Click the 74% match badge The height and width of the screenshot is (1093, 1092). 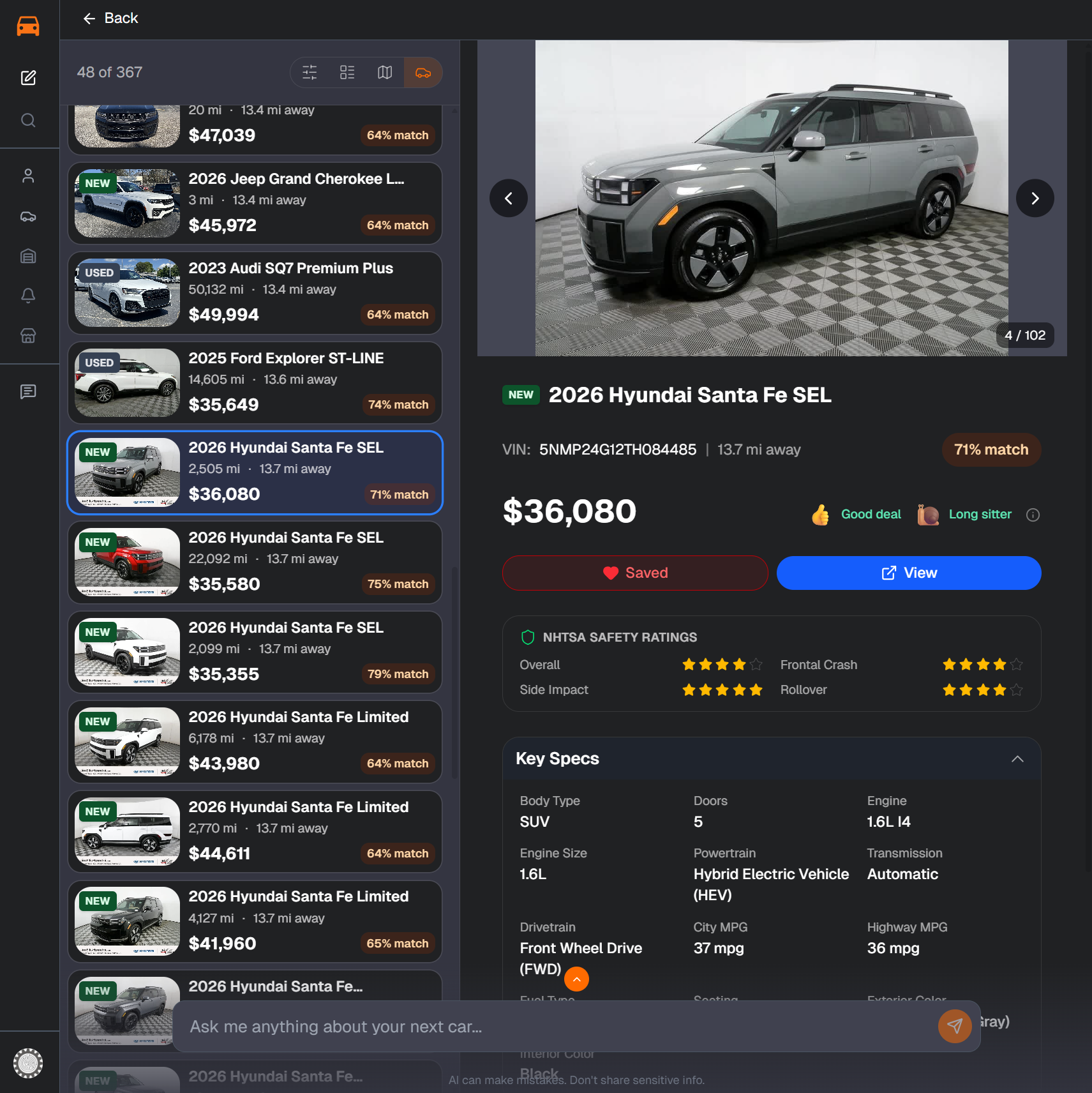pyautogui.click(x=398, y=405)
